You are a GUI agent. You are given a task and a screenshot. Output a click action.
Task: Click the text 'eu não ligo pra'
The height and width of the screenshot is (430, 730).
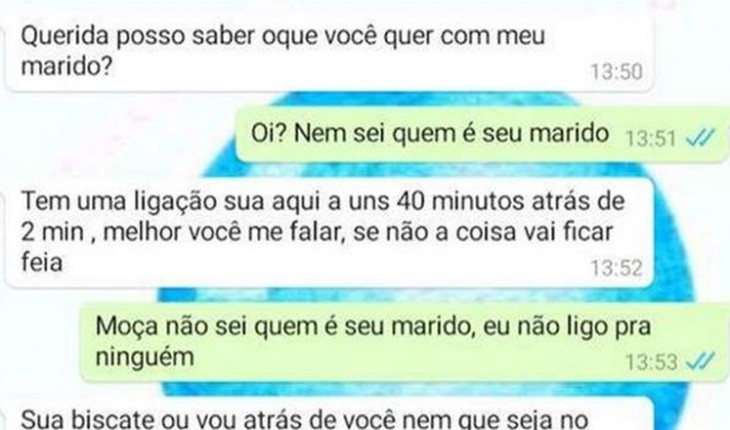pyautogui.click(x=567, y=326)
